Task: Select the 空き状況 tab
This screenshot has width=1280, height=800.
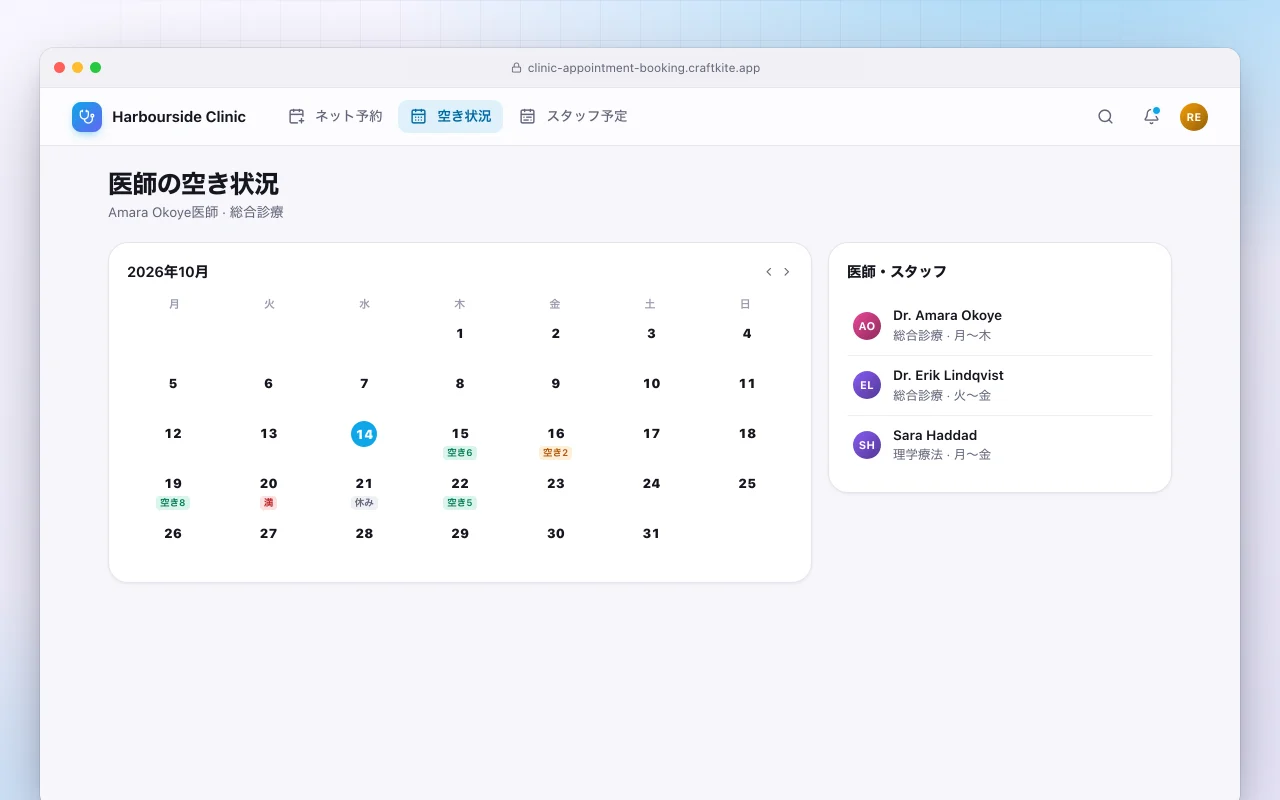Action: (x=451, y=117)
